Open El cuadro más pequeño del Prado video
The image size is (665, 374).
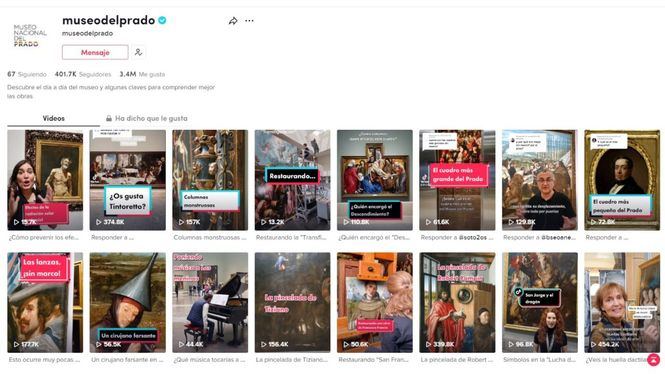tap(622, 180)
